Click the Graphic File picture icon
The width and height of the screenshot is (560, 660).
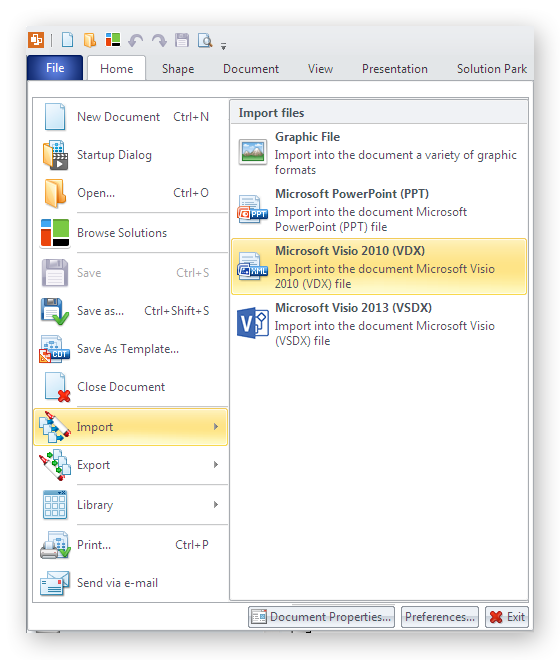[x=253, y=152]
